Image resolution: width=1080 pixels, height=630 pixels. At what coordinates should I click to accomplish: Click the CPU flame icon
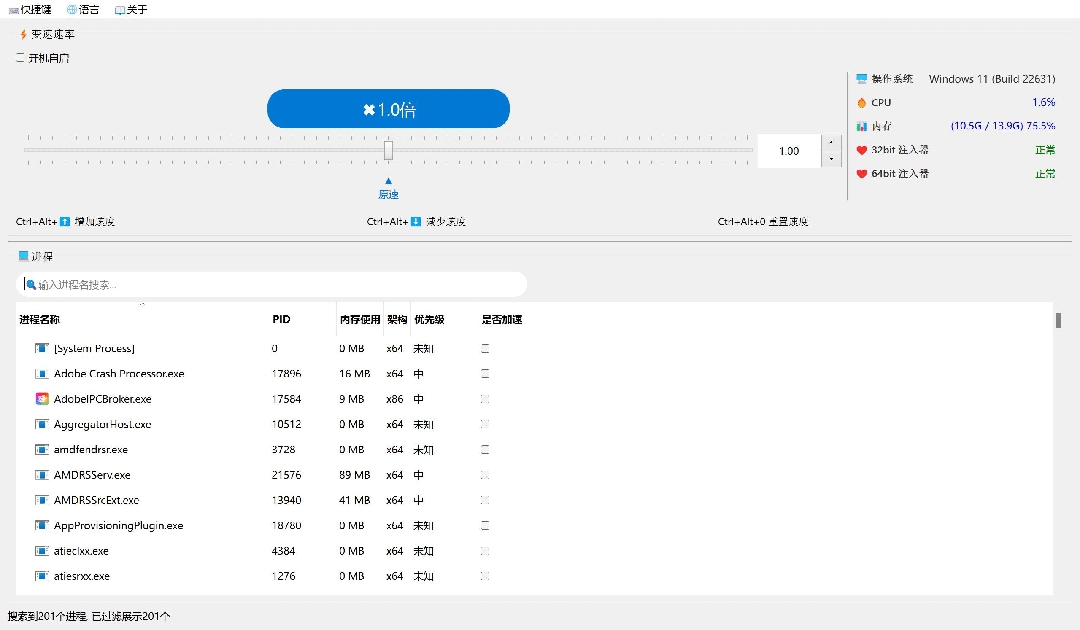coord(861,103)
